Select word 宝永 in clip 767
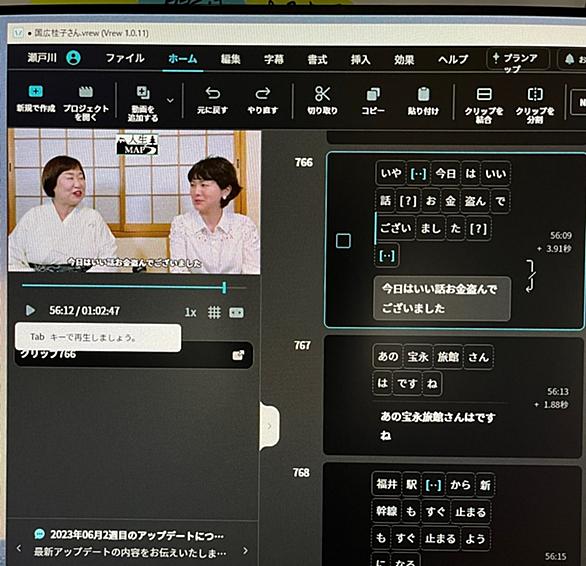The height and width of the screenshot is (566, 586). click(418, 357)
